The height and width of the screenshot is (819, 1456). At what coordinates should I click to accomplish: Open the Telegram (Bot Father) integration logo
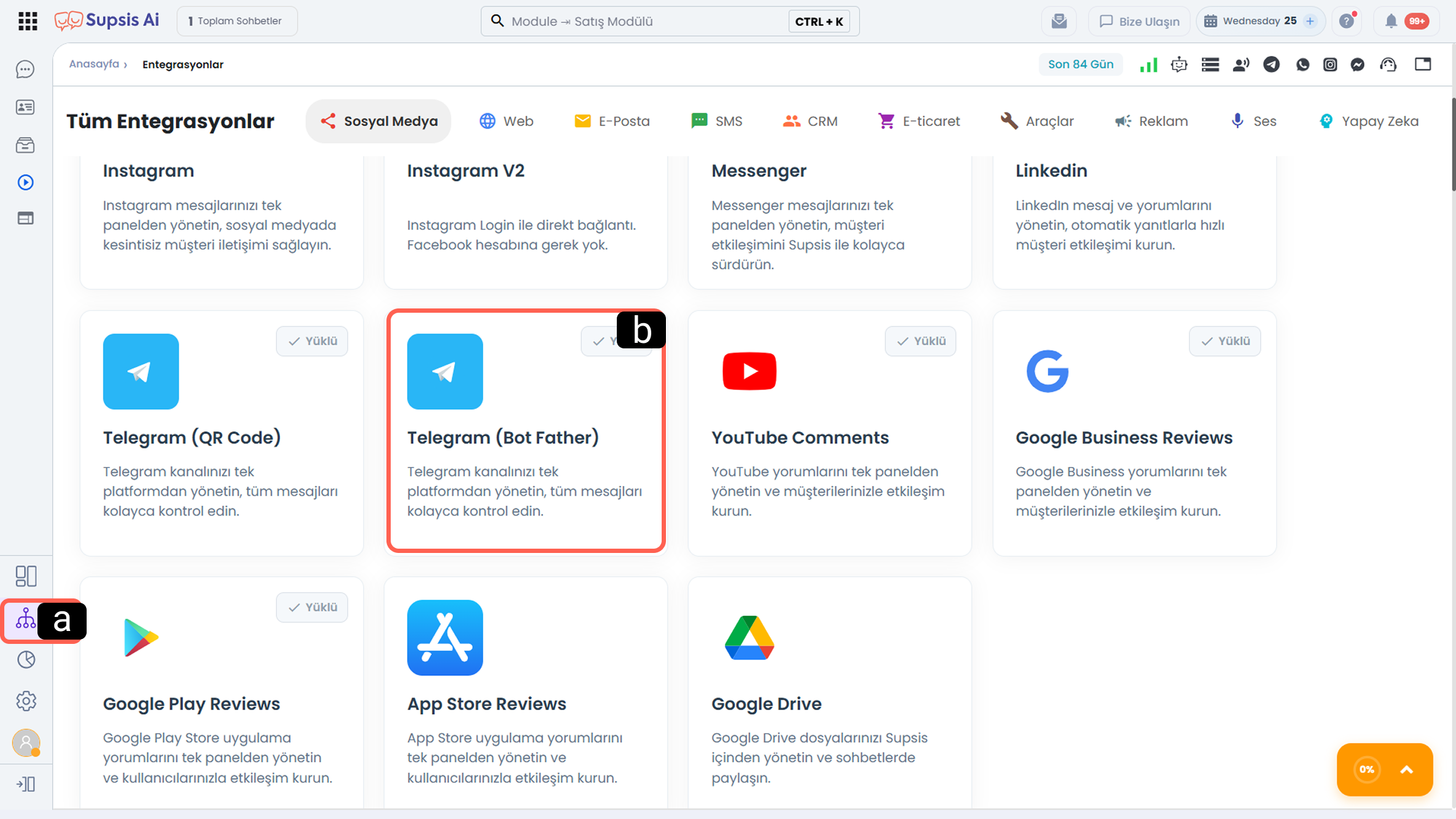[445, 371]
